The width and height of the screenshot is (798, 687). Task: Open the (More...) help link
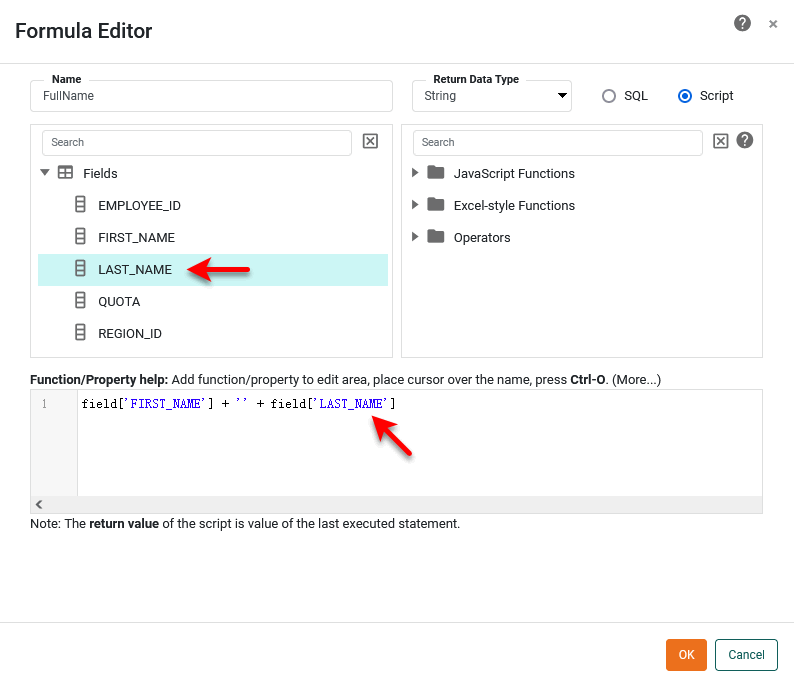[x=636, y=380]
